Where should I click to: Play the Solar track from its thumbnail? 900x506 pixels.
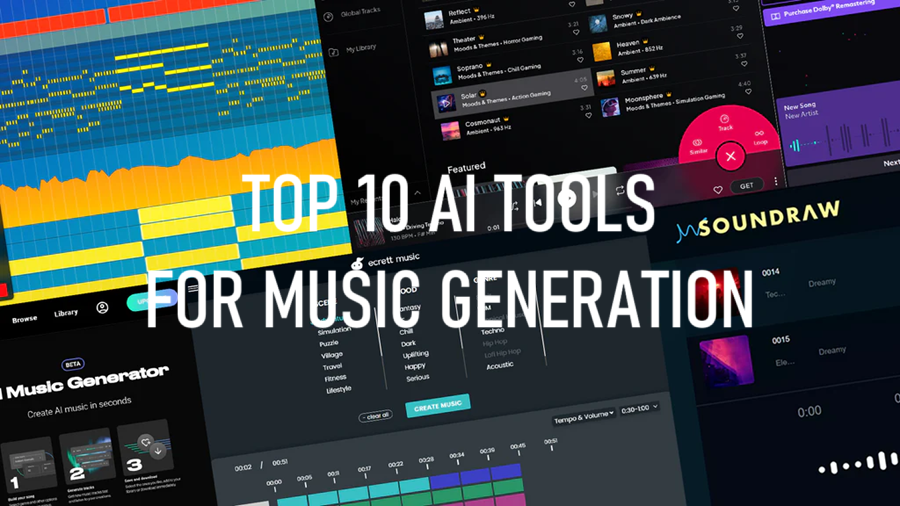(x=446, y=103)
